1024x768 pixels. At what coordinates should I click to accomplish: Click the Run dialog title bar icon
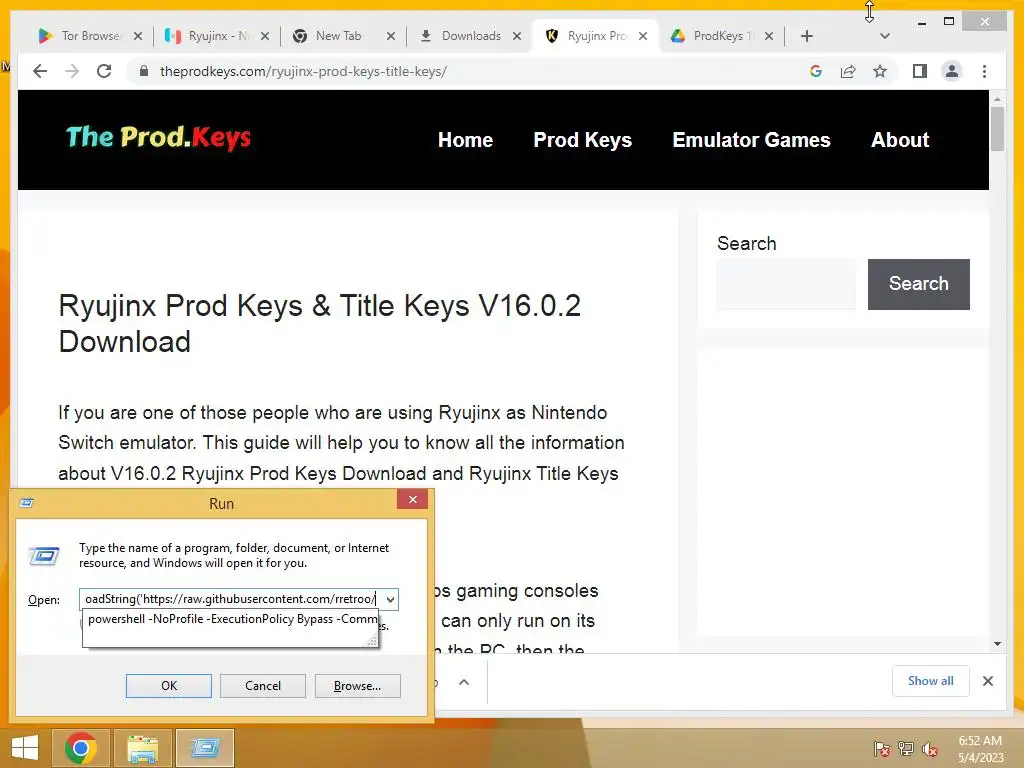(x=27, y=503)
